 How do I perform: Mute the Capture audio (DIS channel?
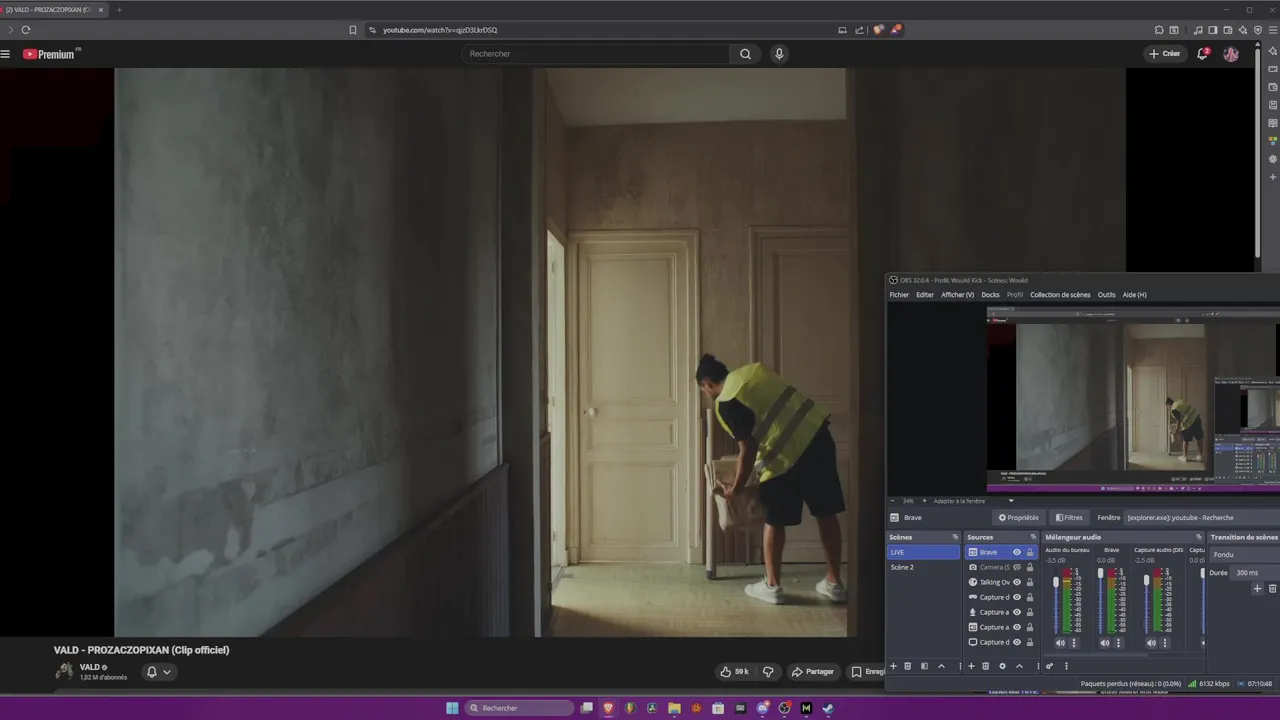click(1151, 643)
